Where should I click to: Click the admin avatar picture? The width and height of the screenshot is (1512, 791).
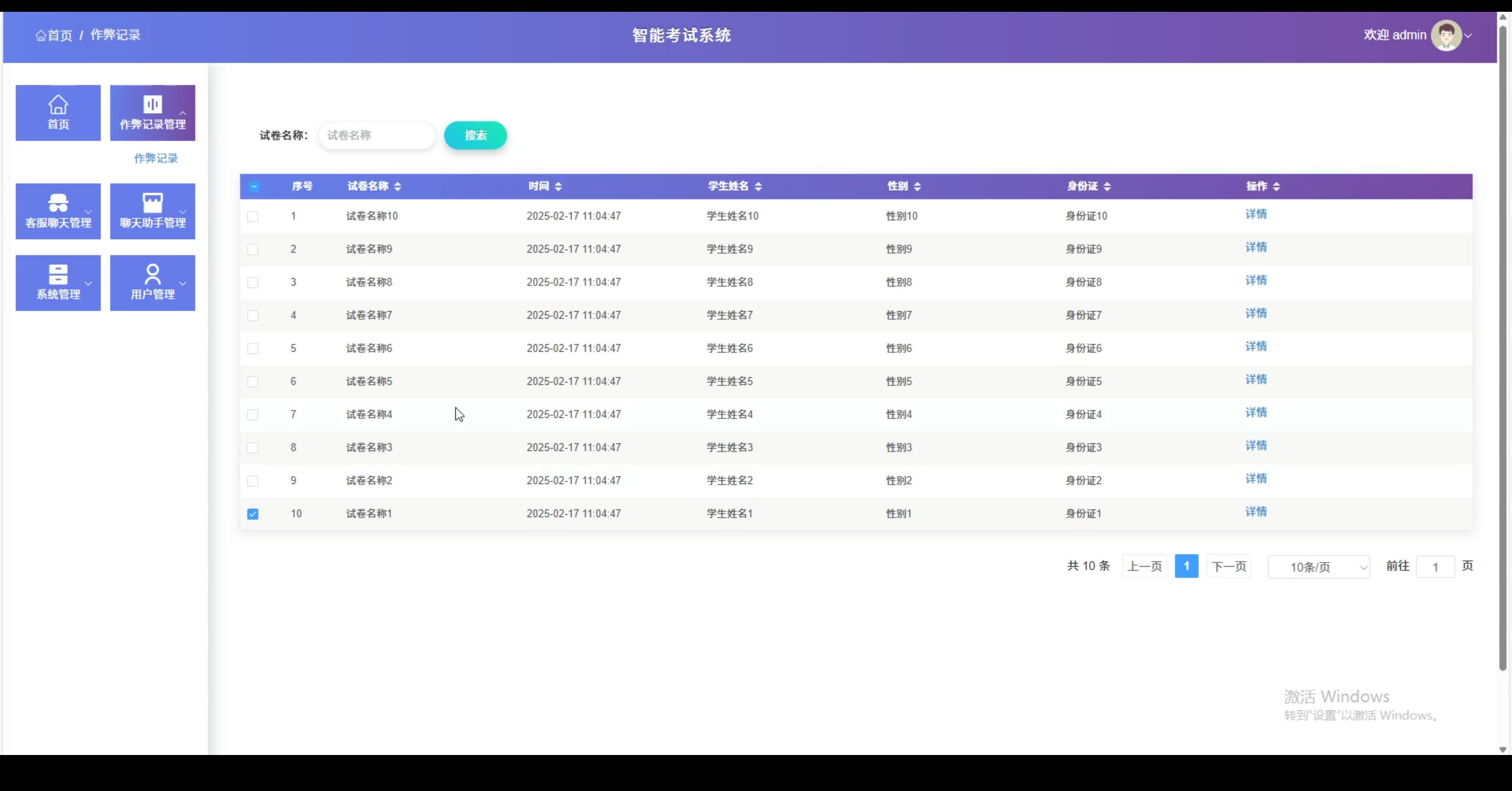(1446, 35)
